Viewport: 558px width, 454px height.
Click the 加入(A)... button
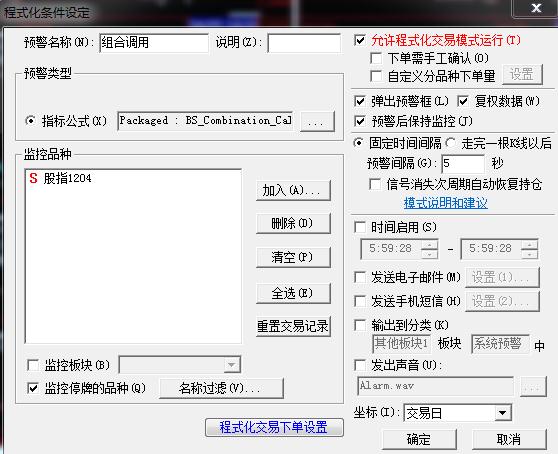[293, 190]
